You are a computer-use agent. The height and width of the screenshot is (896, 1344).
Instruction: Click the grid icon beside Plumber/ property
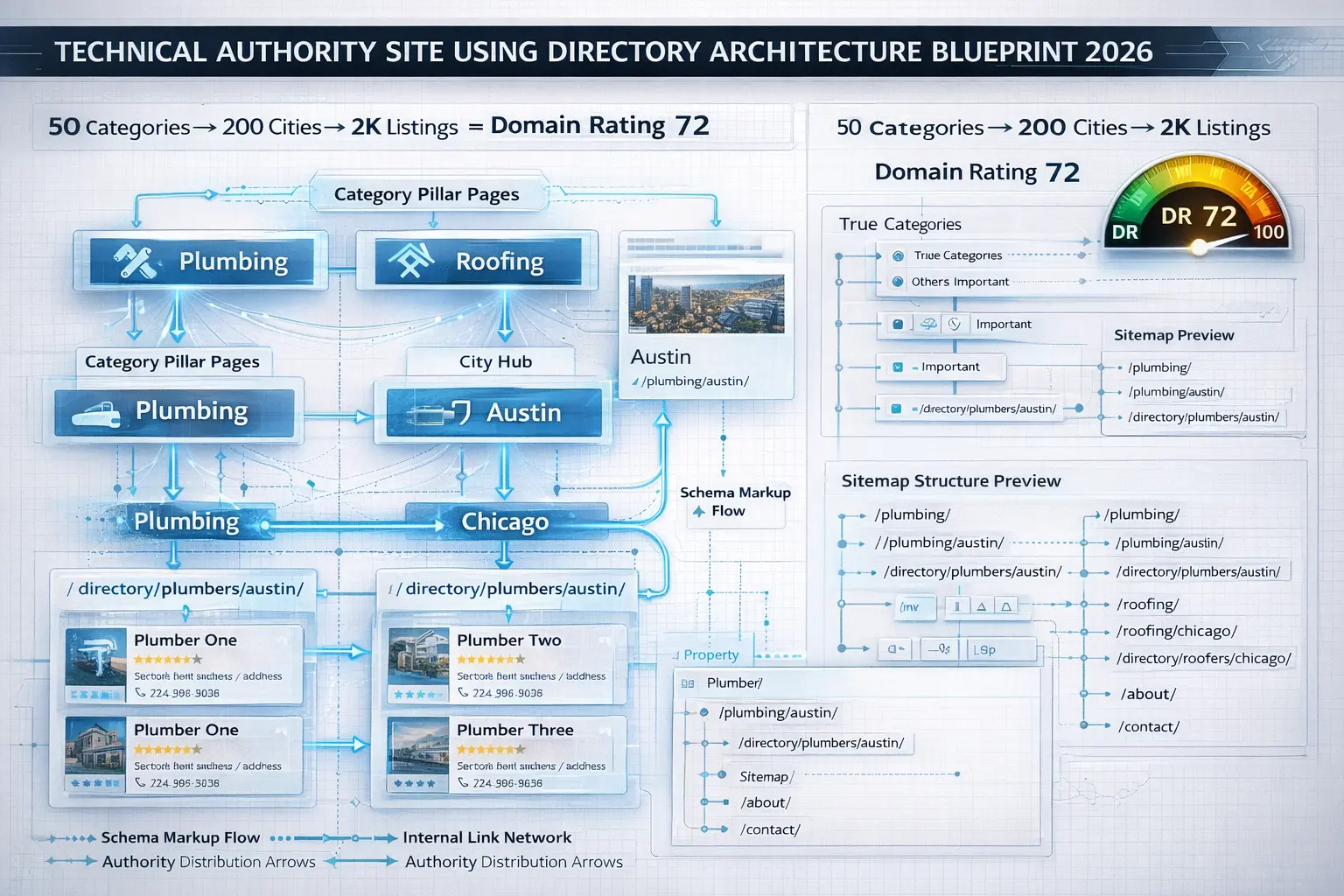[689, 683]
